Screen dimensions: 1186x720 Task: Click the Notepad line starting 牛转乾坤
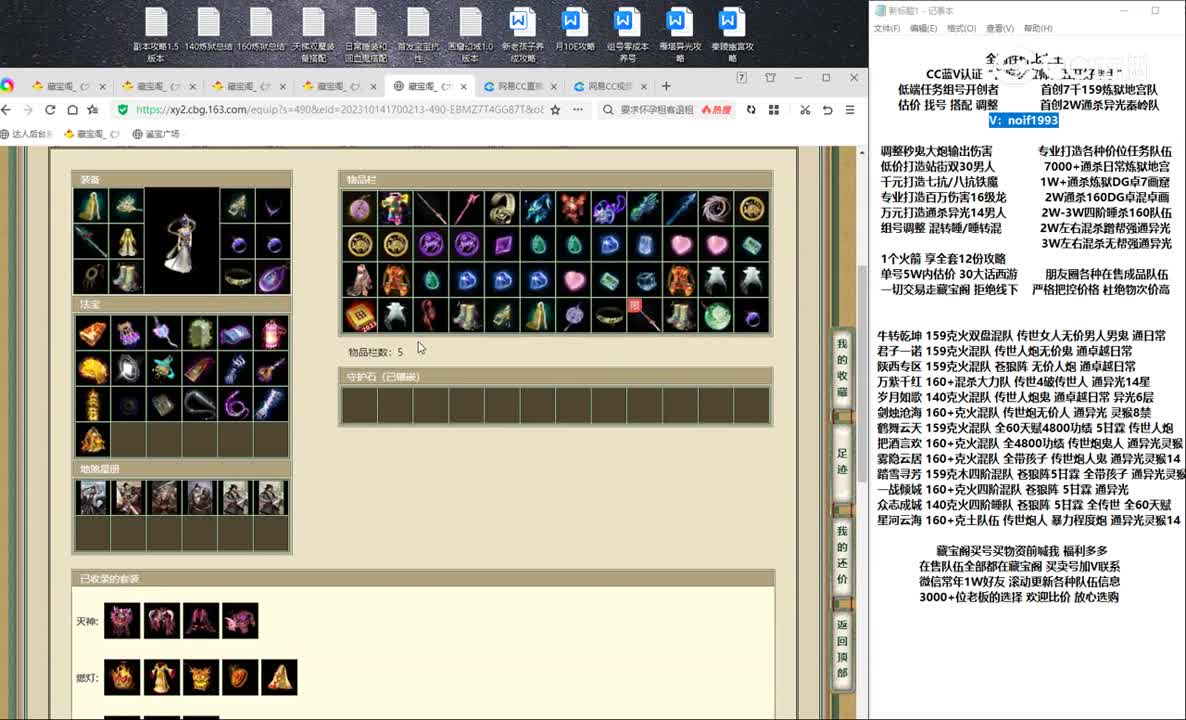[1021, 336]
